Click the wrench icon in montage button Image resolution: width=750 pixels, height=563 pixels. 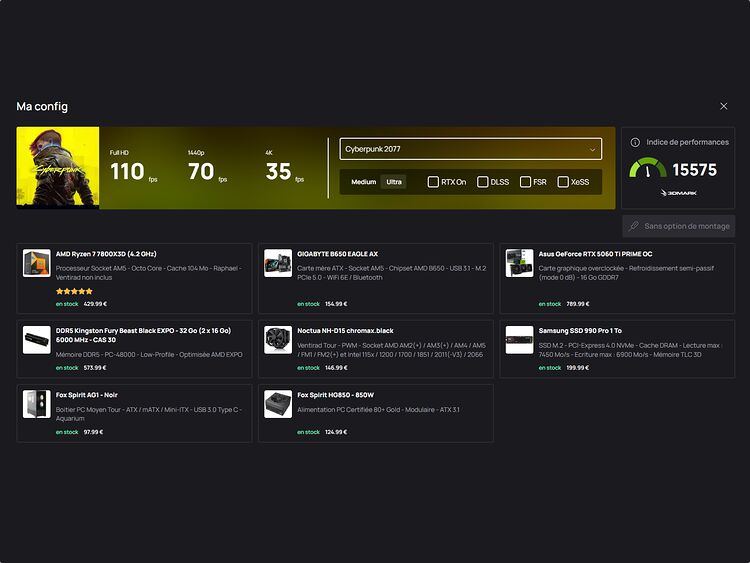[634, 226]
